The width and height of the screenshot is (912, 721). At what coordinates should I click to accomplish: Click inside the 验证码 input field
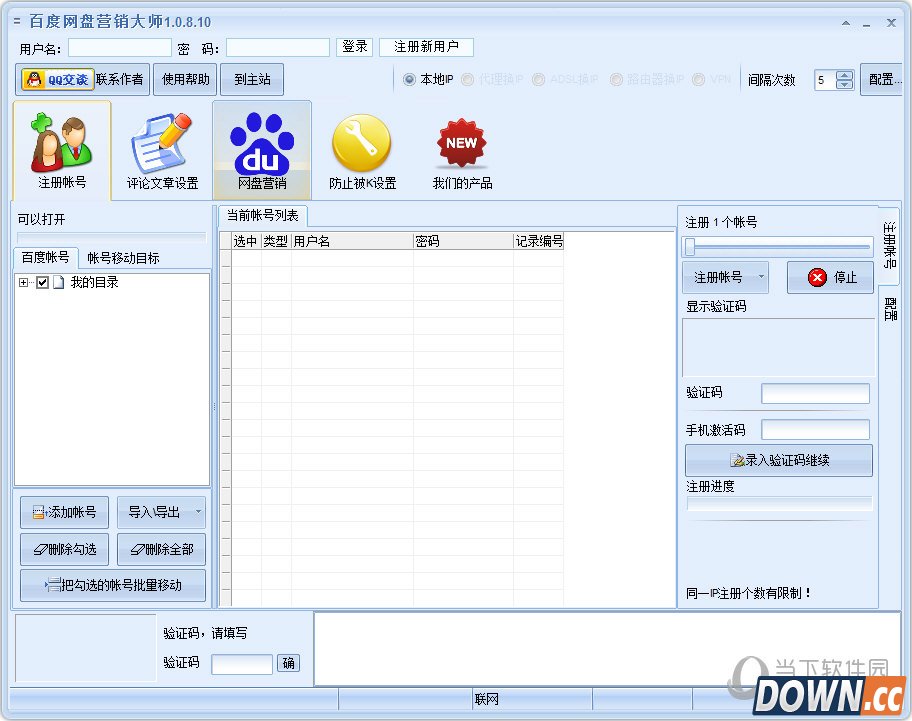[815, 393]
